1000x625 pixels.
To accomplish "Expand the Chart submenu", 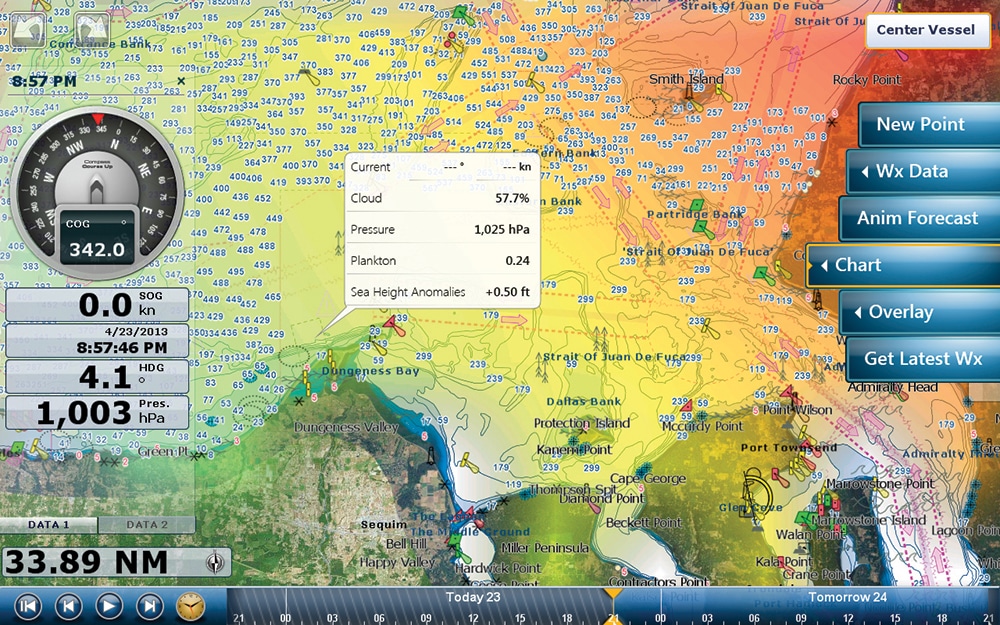I will [x=900, y=265].
